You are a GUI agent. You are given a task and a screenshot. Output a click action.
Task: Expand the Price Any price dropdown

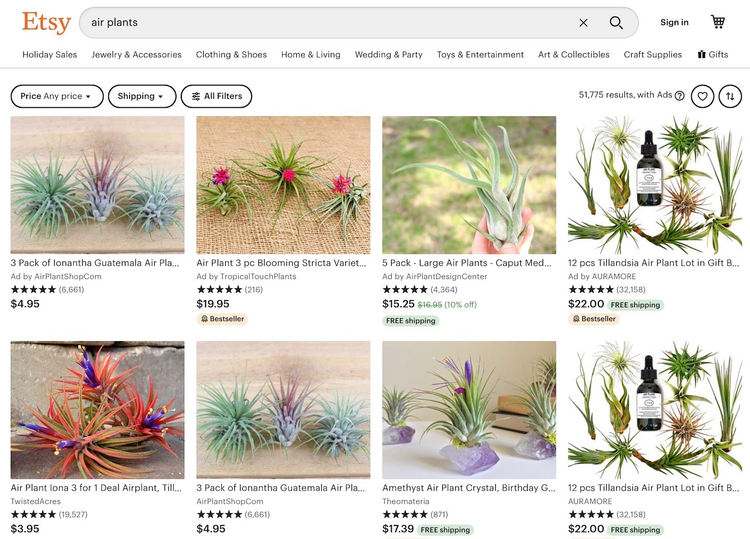[57, 96]
